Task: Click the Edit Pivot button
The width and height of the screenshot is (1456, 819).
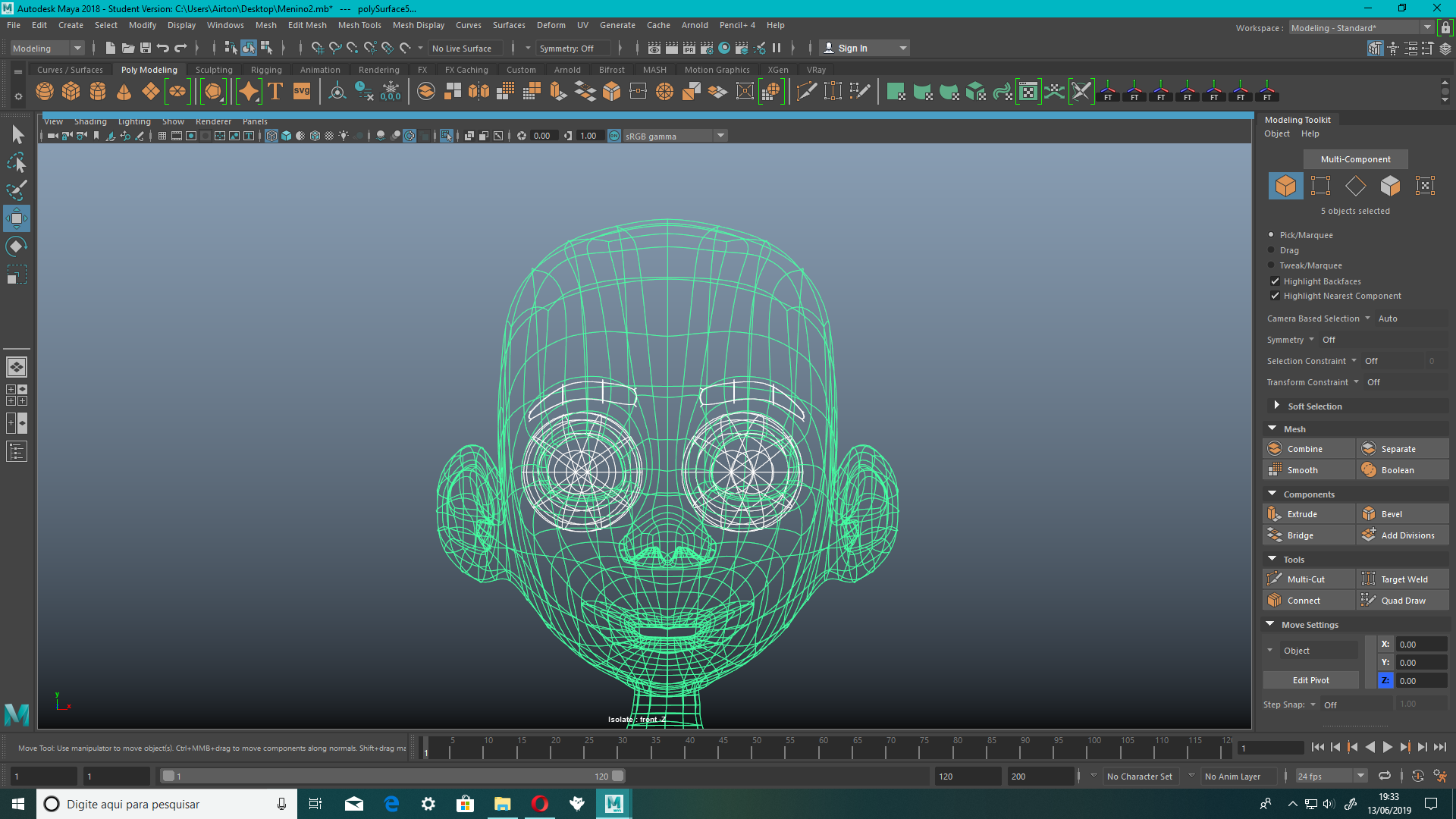Action: tap(1310, 679)
